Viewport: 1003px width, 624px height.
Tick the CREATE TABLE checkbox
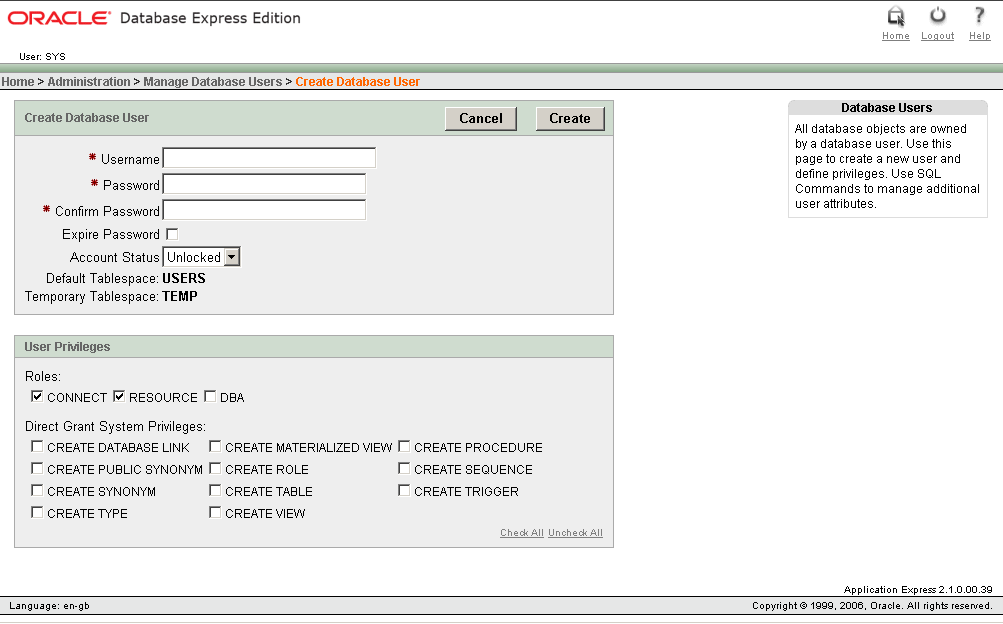pos(215,490)
